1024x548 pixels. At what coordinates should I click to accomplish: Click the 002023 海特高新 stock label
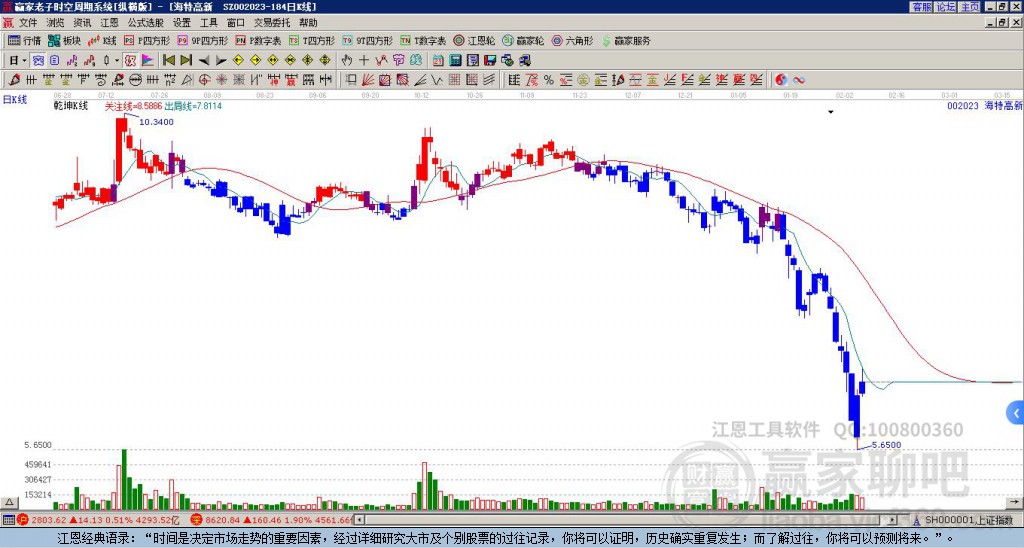click(984, 105)
